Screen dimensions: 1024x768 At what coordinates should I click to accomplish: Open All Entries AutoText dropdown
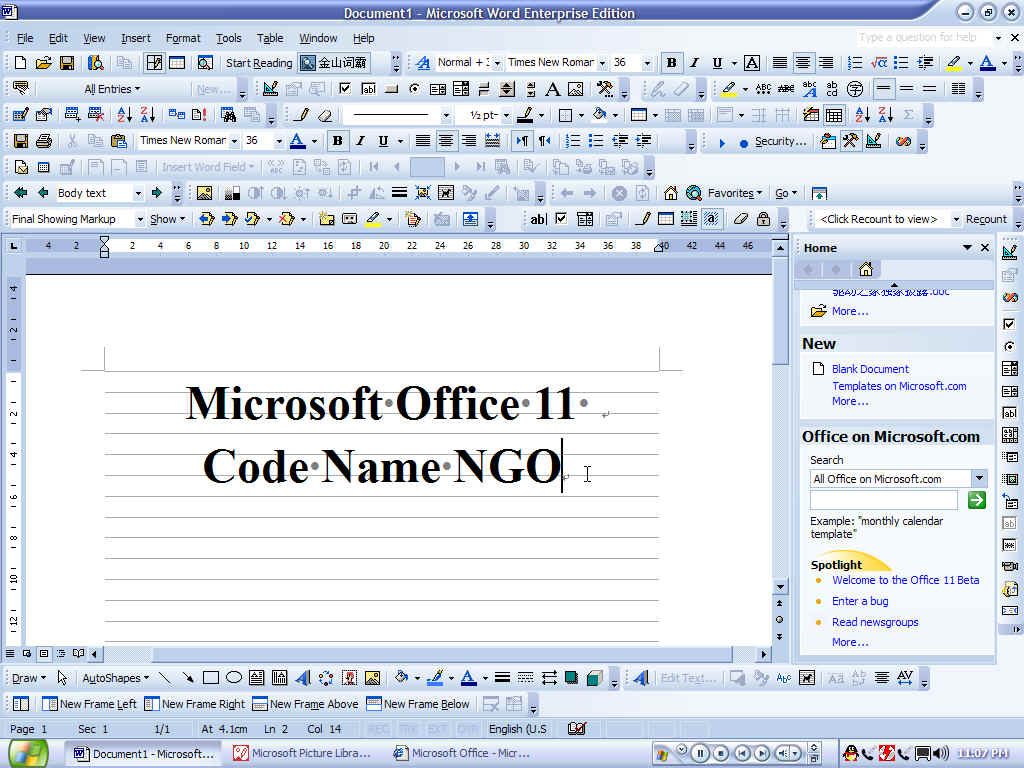112,89
